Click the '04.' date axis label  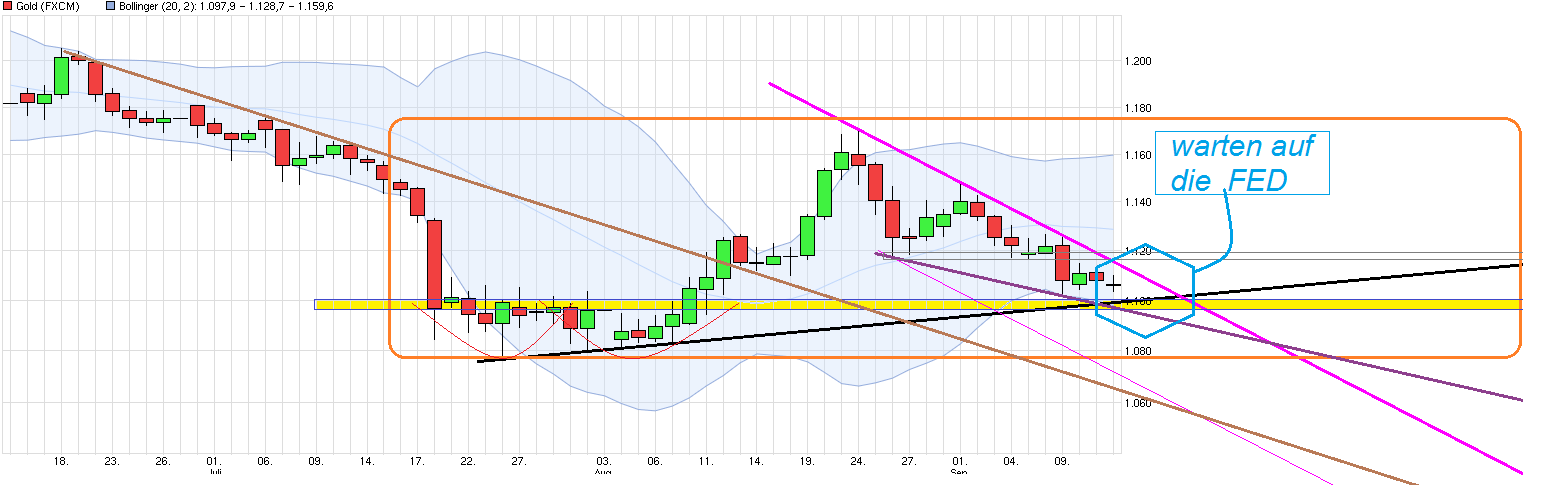(x=1011, y=462)
